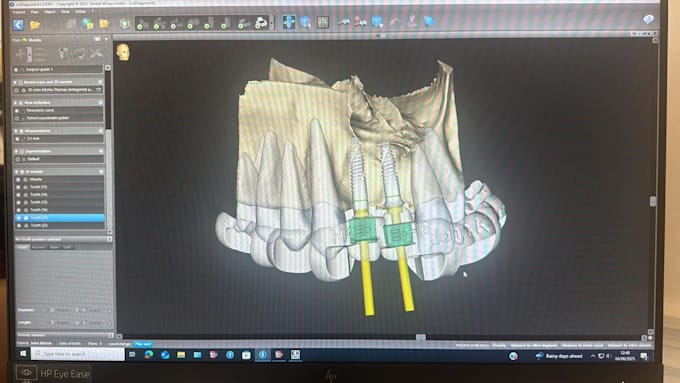
Task: Open the Object menu
Action: [x=50, y=12]
